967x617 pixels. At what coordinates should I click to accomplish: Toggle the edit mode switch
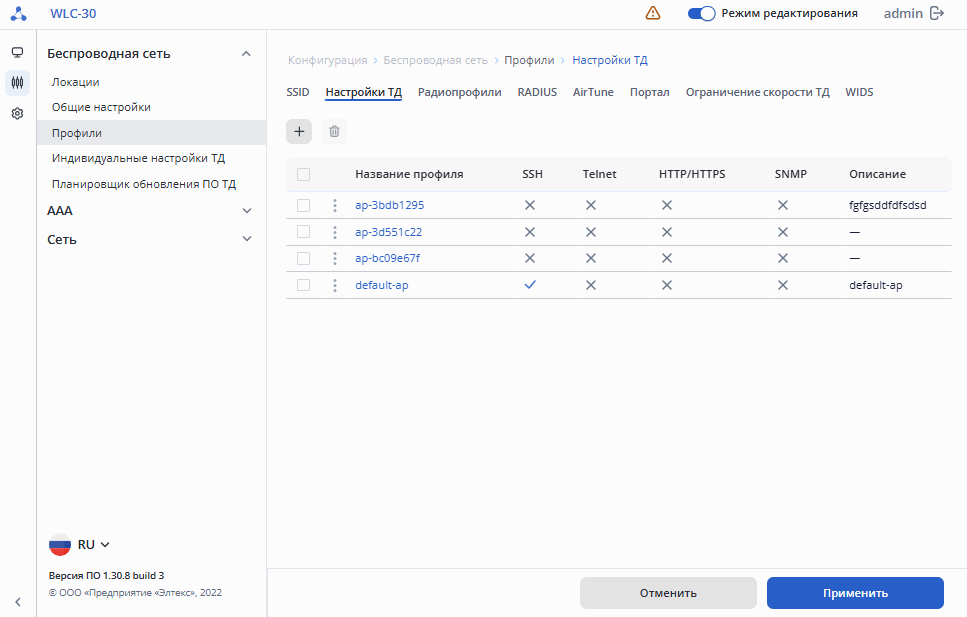702,13
